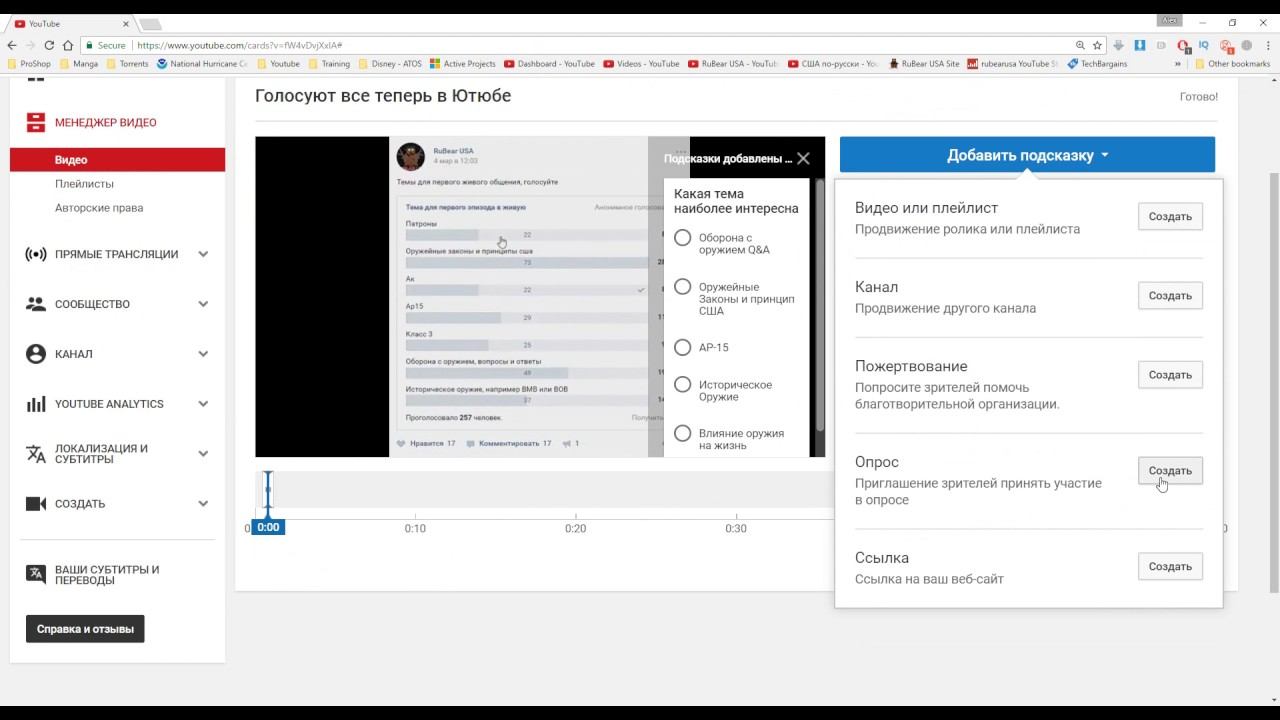Viewport: 1280px width, 720px height.
Task: Open Менеджер видео section
Action: pyautogui.click(x=105, y=122)
